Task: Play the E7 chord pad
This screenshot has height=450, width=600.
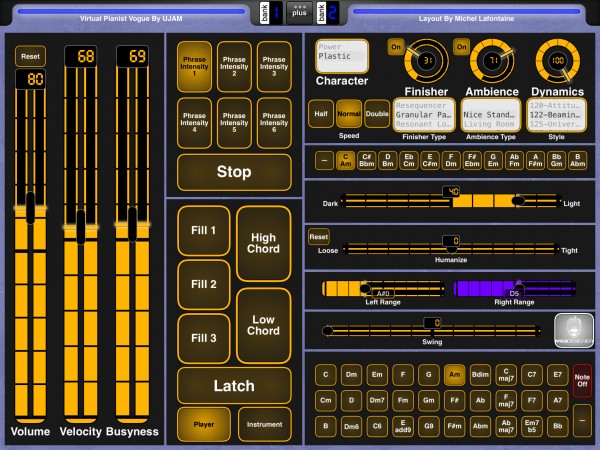Action: pos(558,375)
